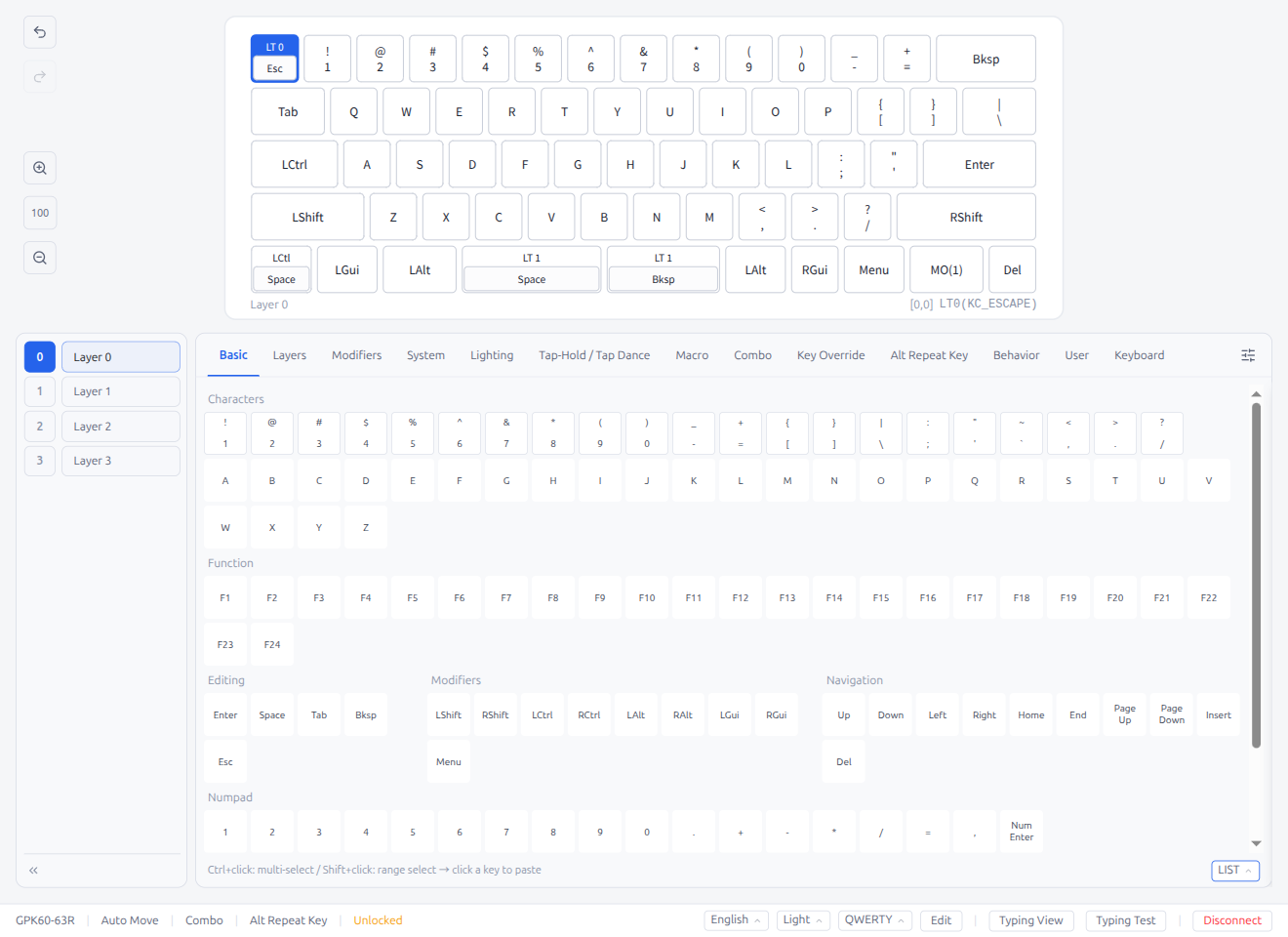Pick the Home navigation keycode
1288x937 pixels.
(1031, 714)
